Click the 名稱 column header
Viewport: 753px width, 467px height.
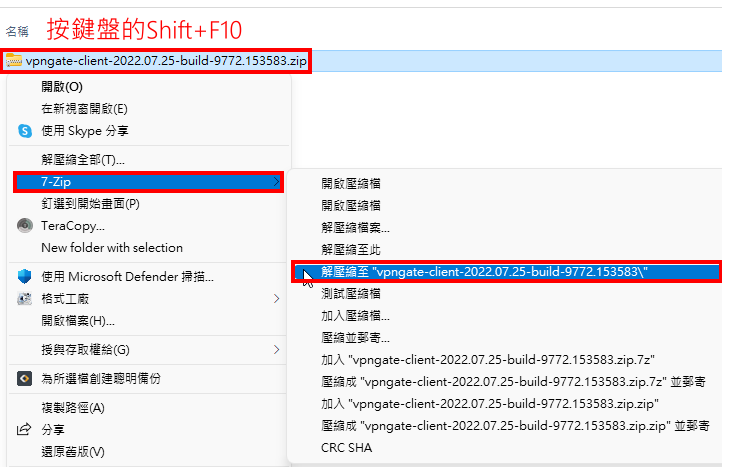pyautogui.click(x=17, y=32)
